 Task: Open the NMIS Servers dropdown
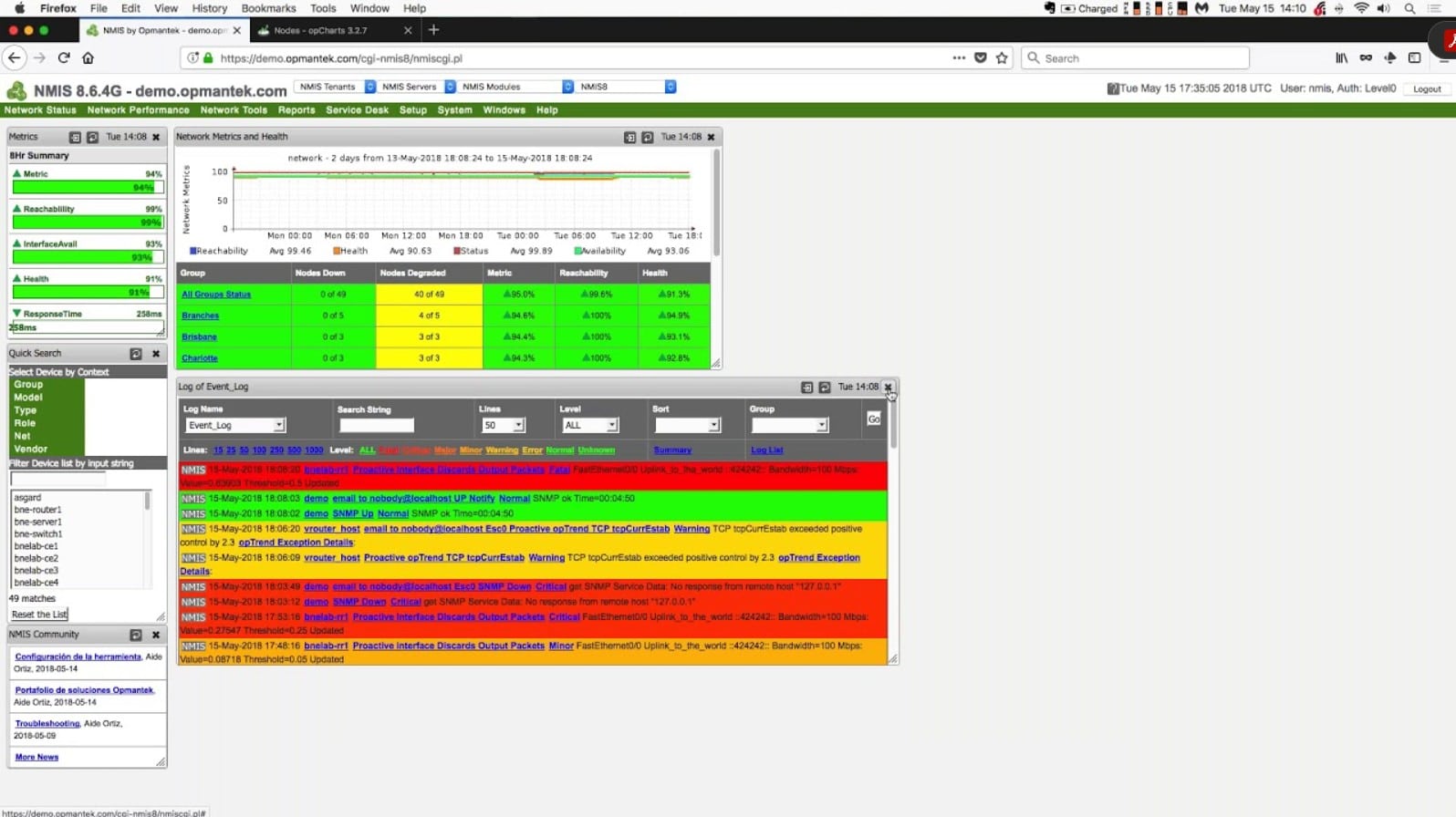418,87
